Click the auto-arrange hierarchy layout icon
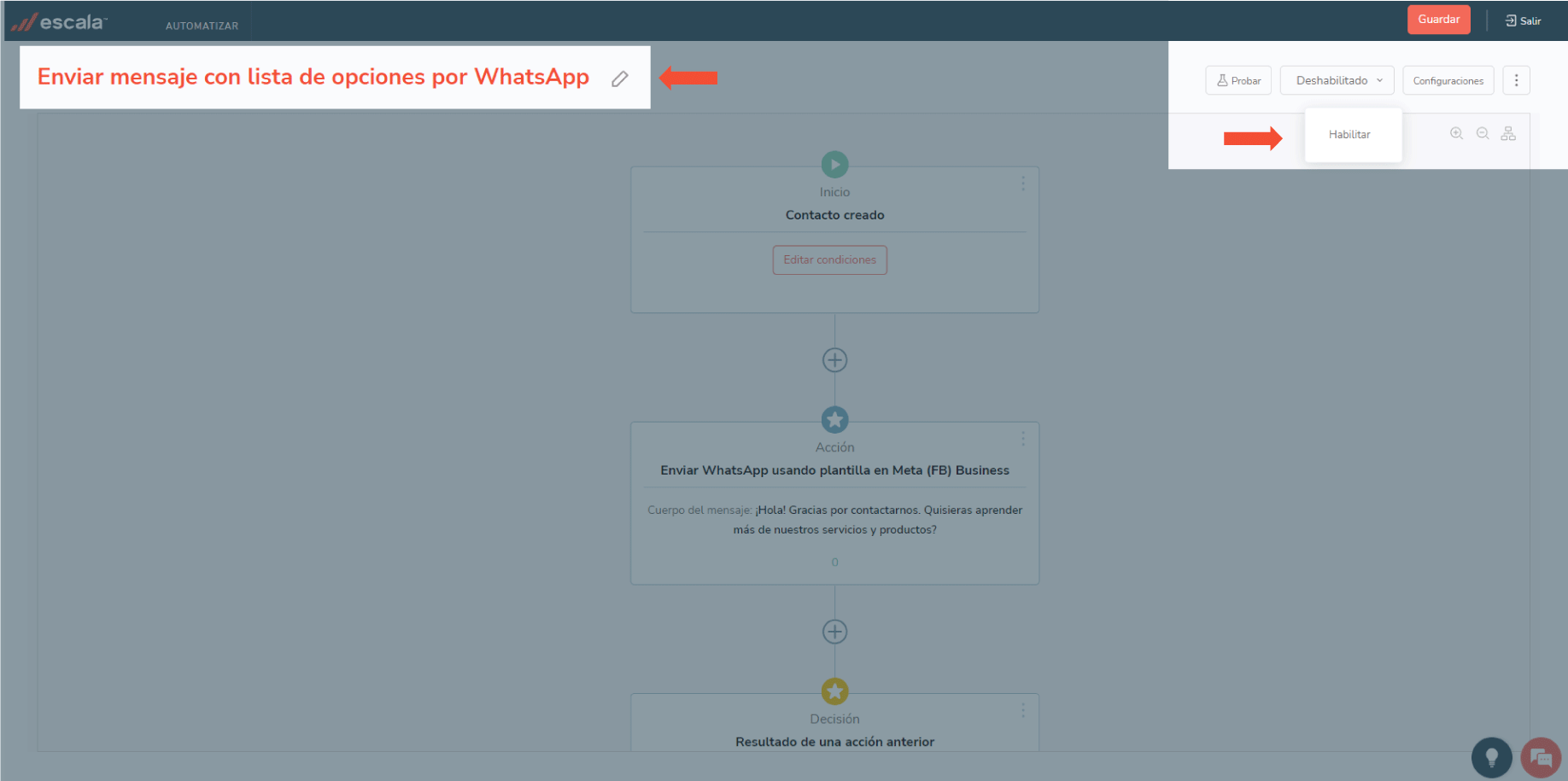 click(x=1508, y=134)
